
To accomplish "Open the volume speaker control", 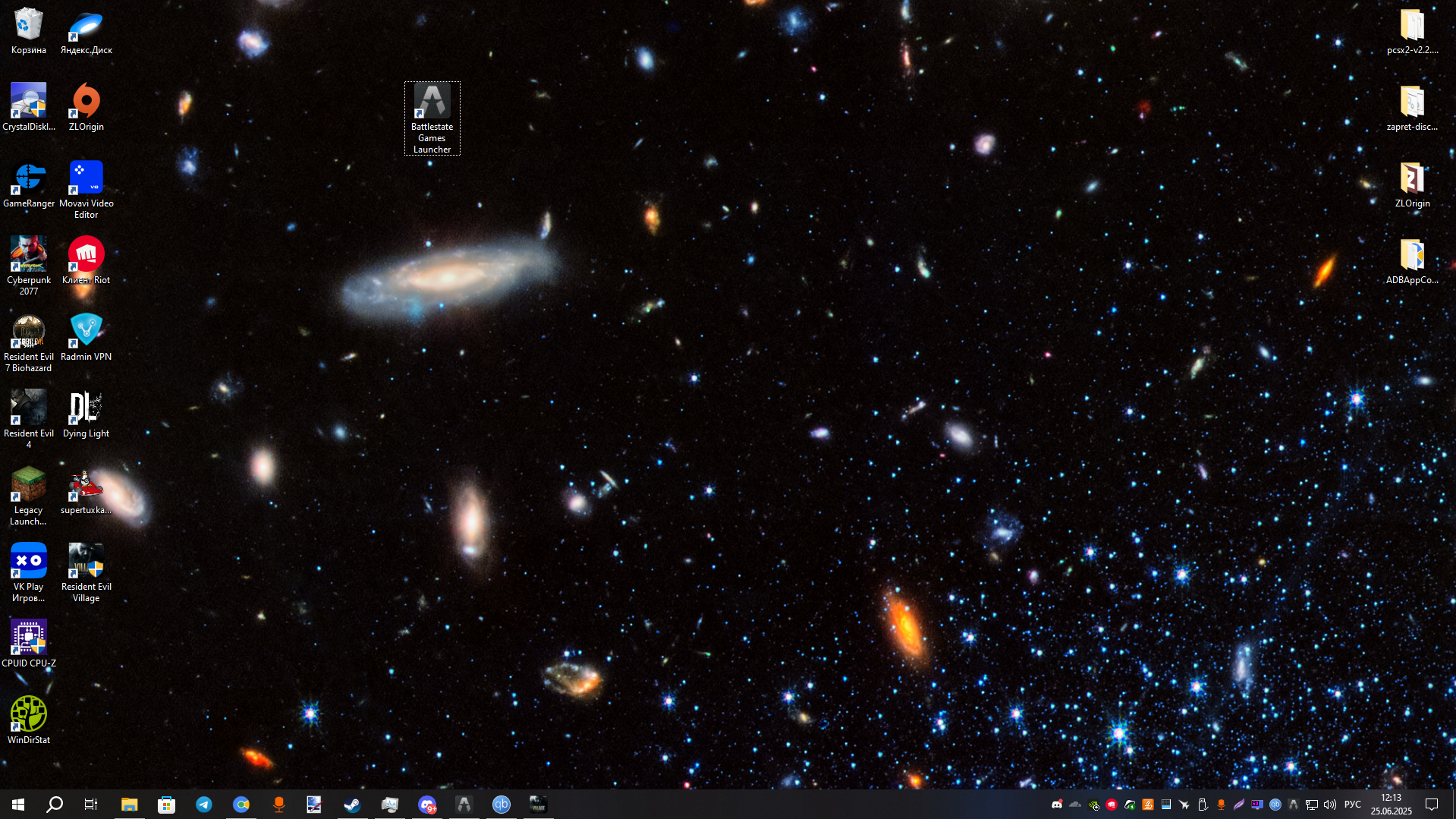I will point(1330,805).
